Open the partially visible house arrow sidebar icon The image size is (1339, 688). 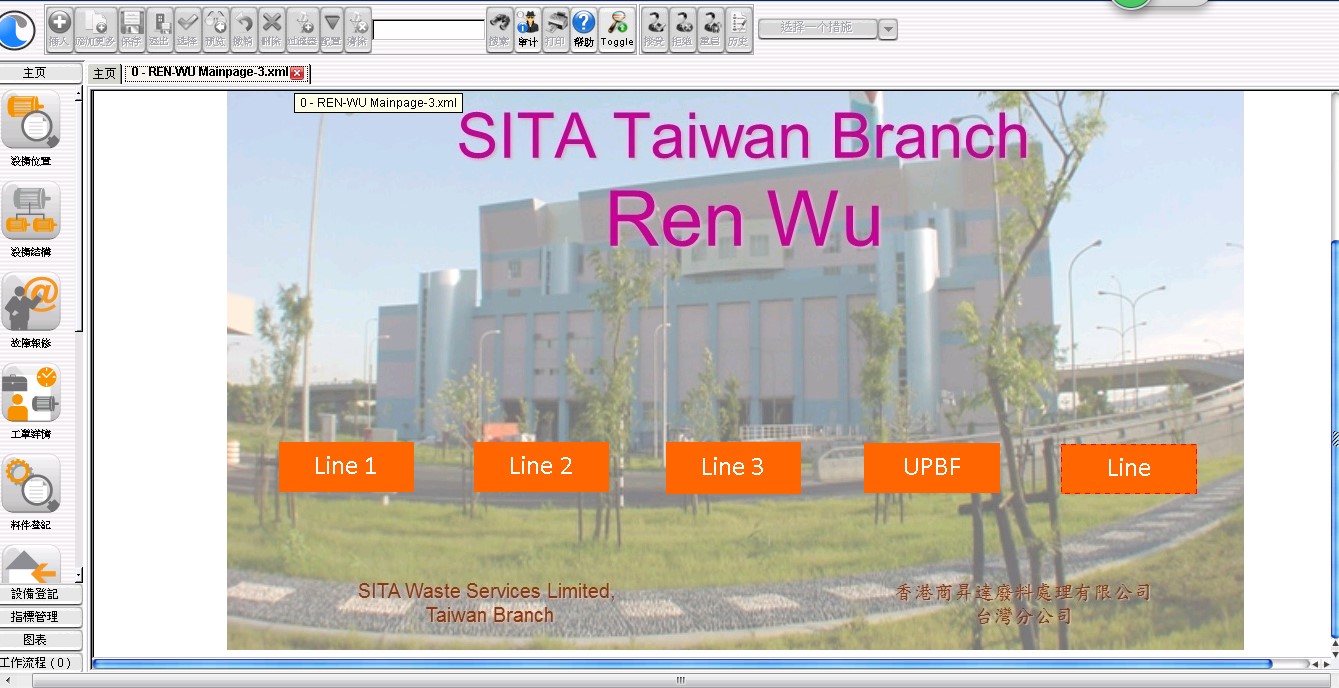coord(31,565)
